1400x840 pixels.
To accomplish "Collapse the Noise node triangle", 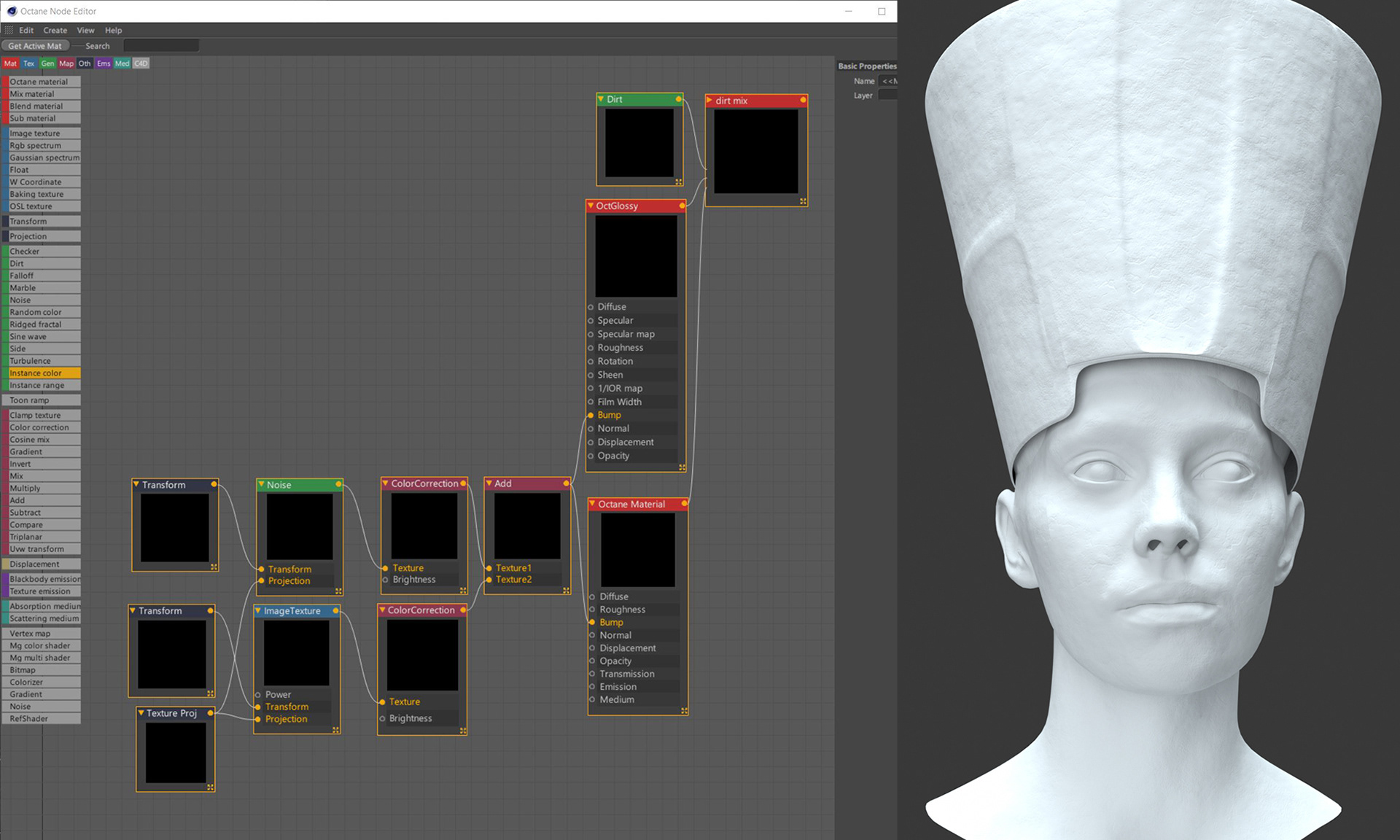I will click(x=261, y=484).
